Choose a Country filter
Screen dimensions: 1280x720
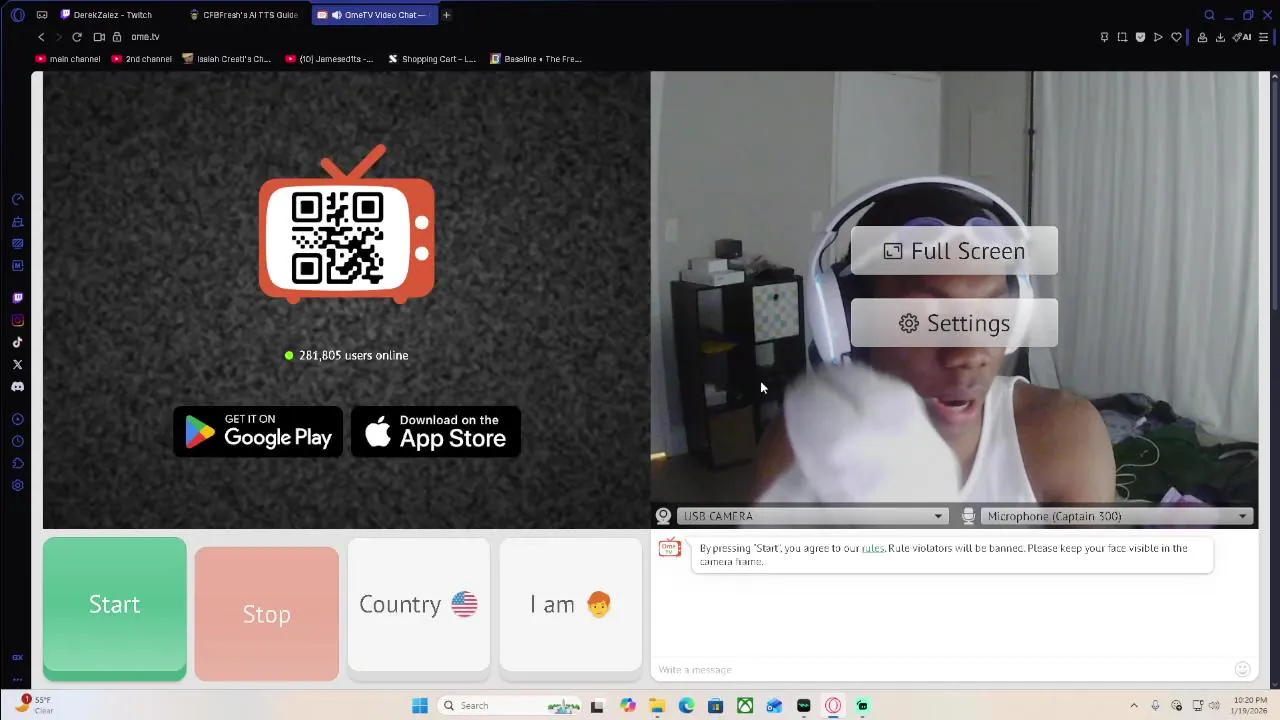coord(418,604)
